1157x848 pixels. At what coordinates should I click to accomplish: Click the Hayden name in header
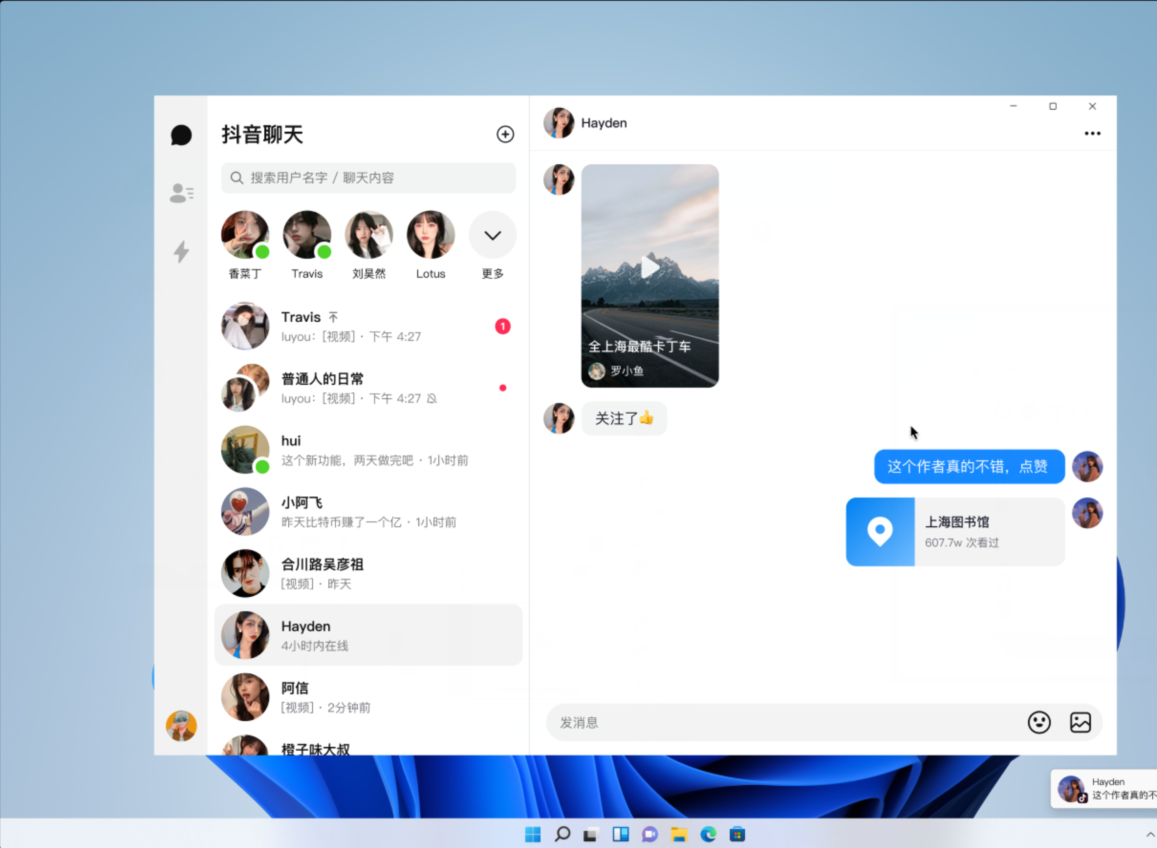point(604,123)
